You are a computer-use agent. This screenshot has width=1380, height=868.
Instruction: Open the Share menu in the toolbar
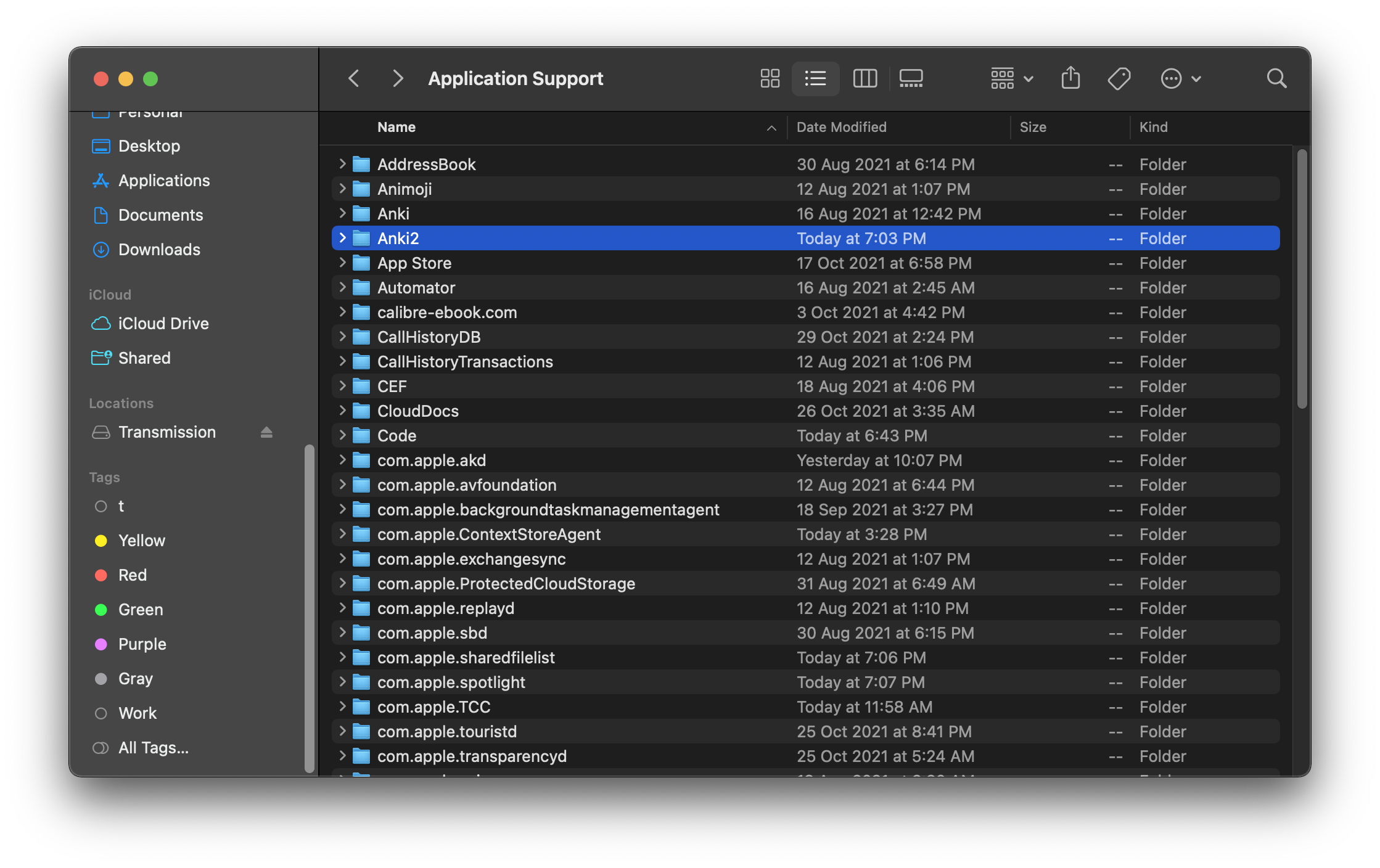(x=1070, y=78)
